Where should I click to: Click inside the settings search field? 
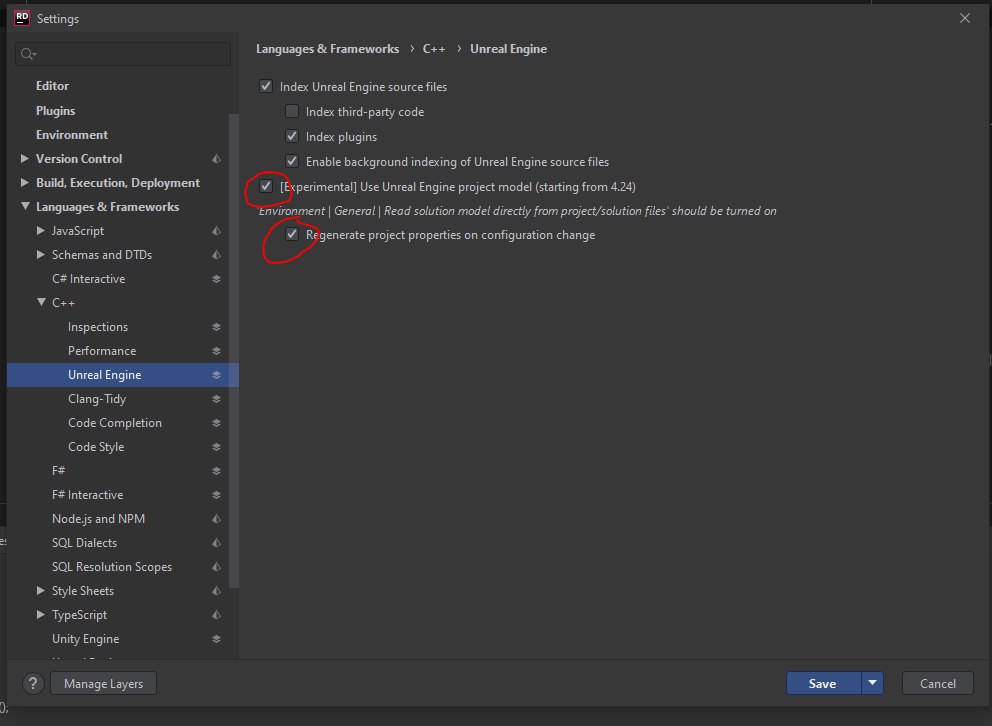[x=123, y=54]
